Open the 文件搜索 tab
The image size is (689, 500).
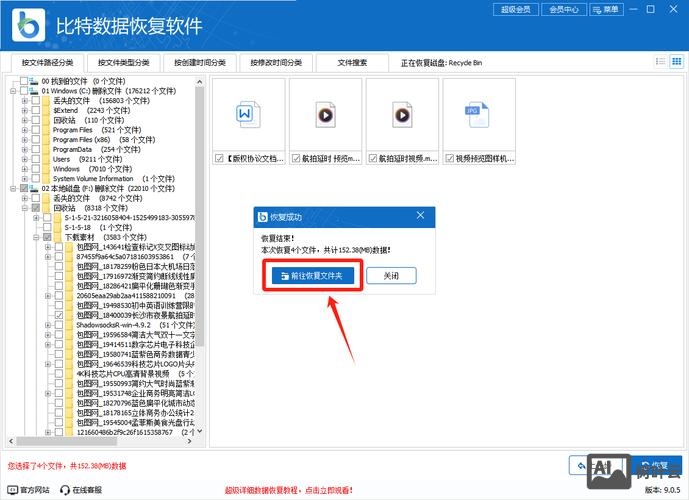pyautogui.click(x=352, y=63)
